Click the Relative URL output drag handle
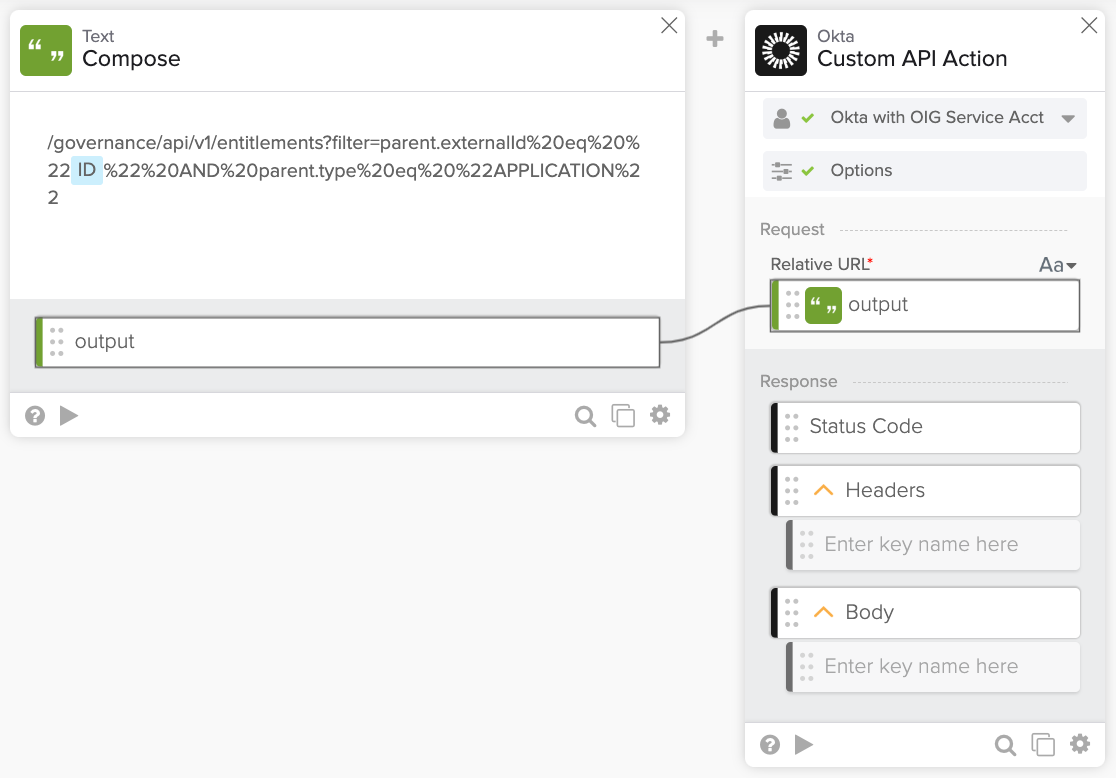 coord(792,305)
